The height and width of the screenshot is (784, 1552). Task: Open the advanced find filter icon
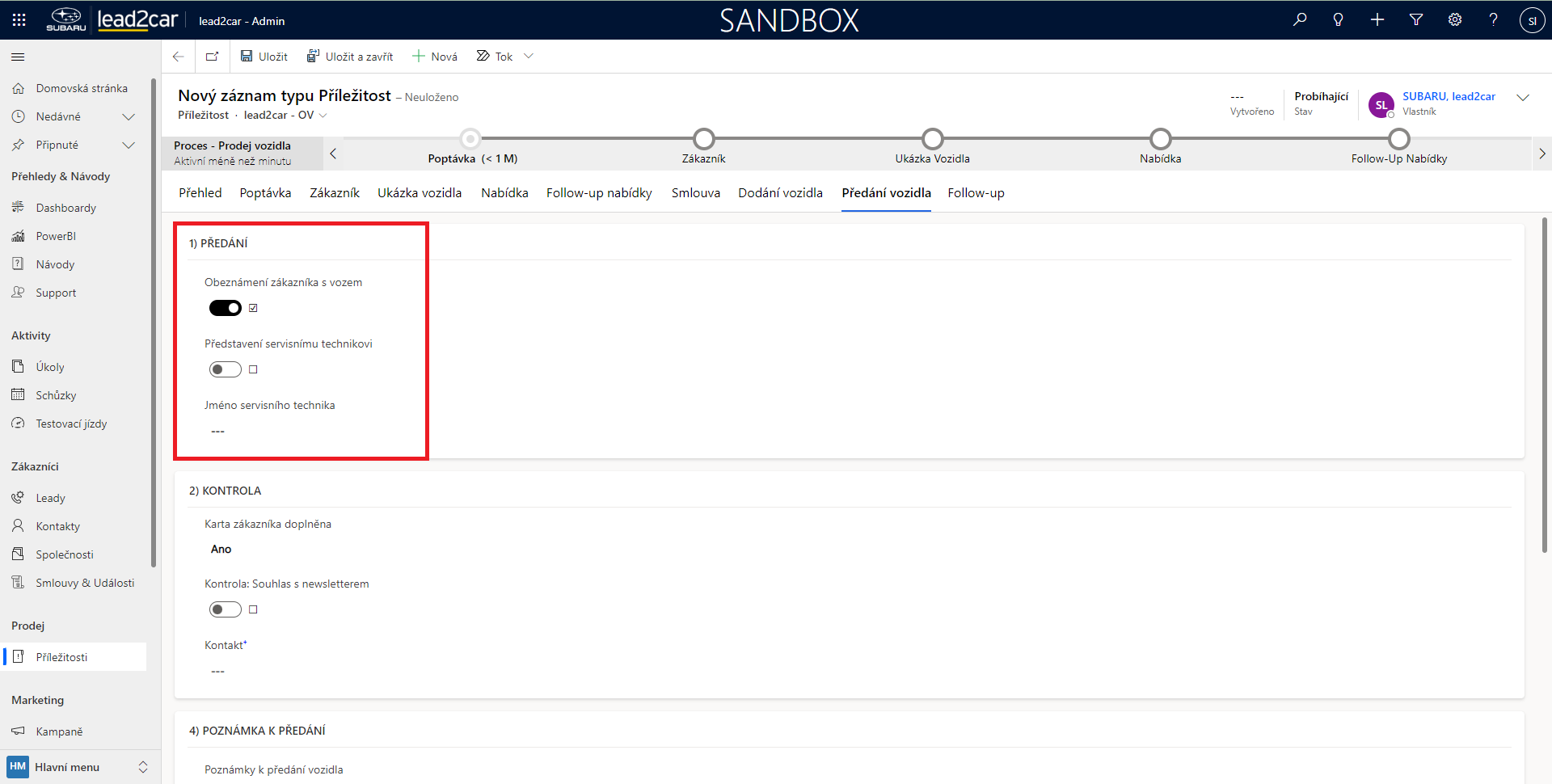point(1416,20)
